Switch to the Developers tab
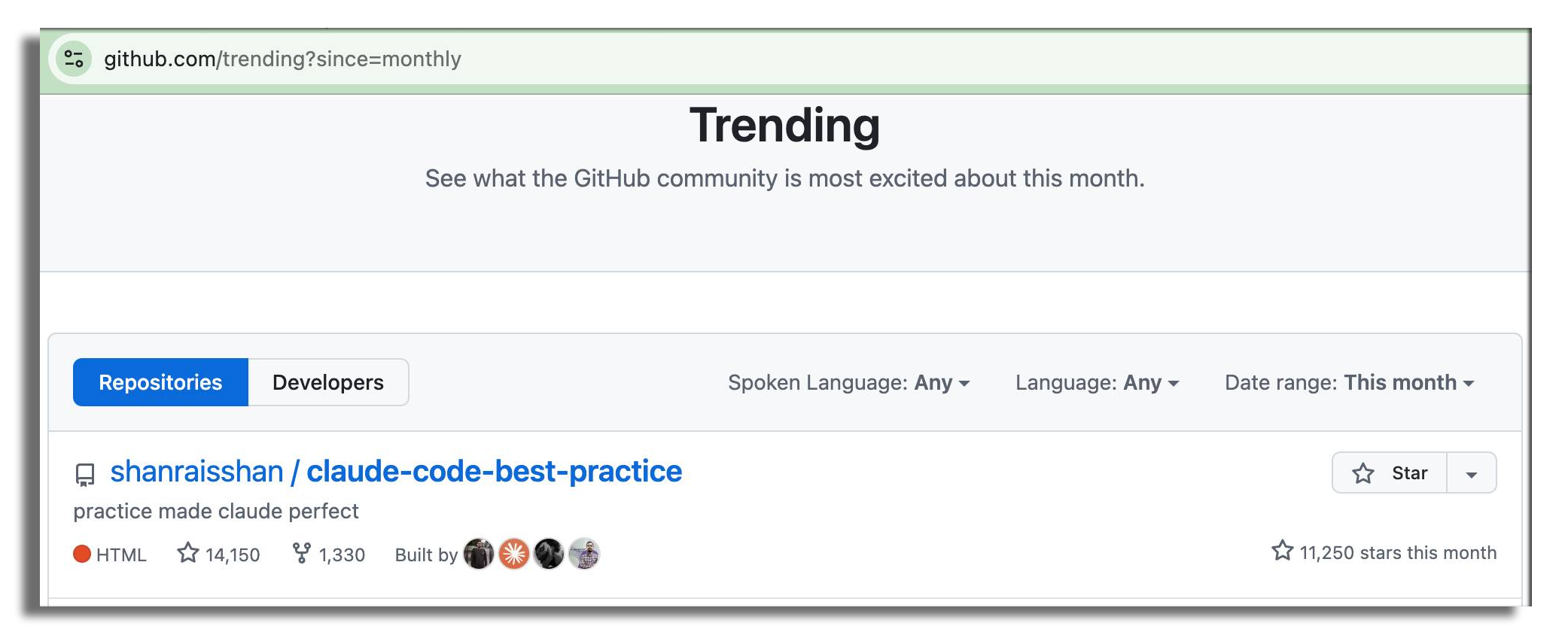The image size is (1568, 632). [327, 382]
